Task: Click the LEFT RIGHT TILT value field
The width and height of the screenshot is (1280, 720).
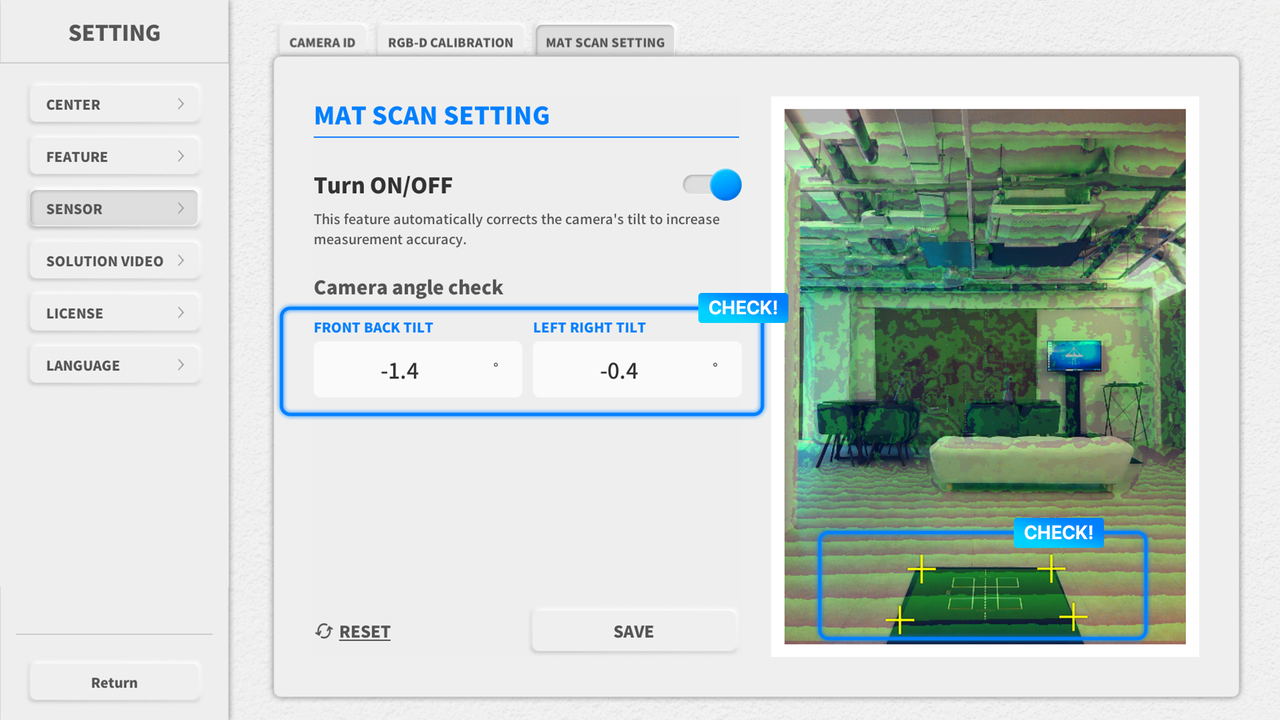Action: (x=637, y=370)
